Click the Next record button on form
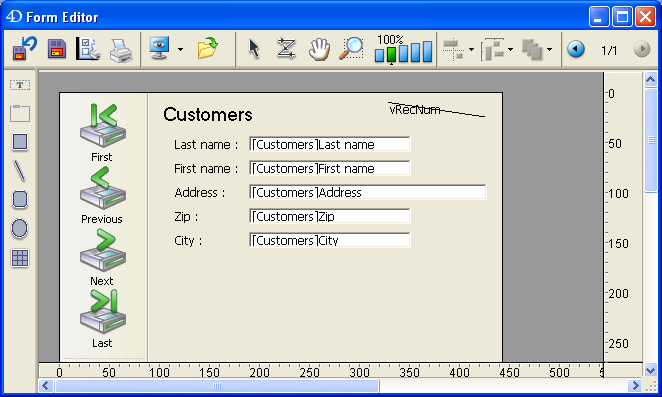662x397 pixels. coord(103,257)
